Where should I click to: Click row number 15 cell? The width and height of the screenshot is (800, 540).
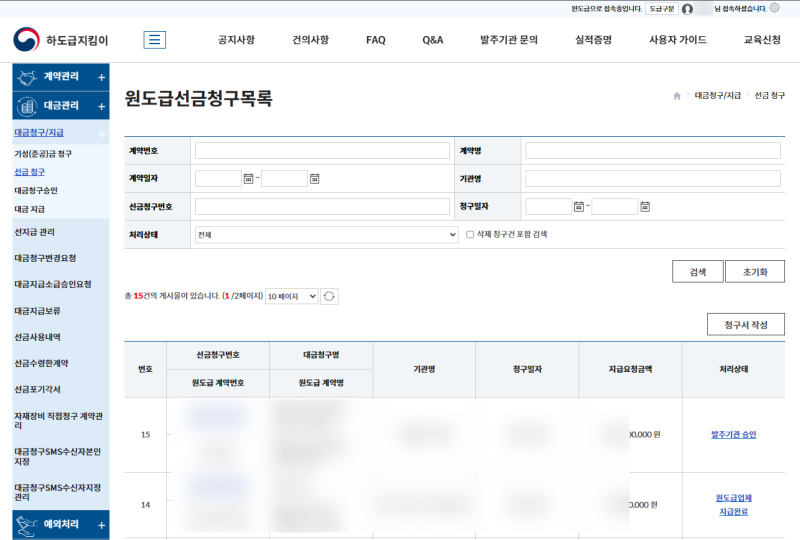[145, 435]
